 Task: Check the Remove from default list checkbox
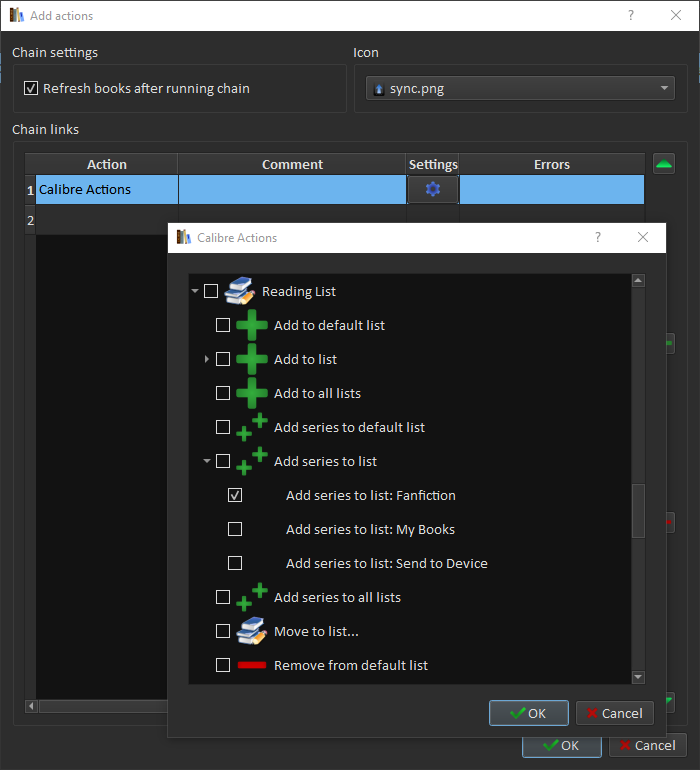click(x=223, y=665)
